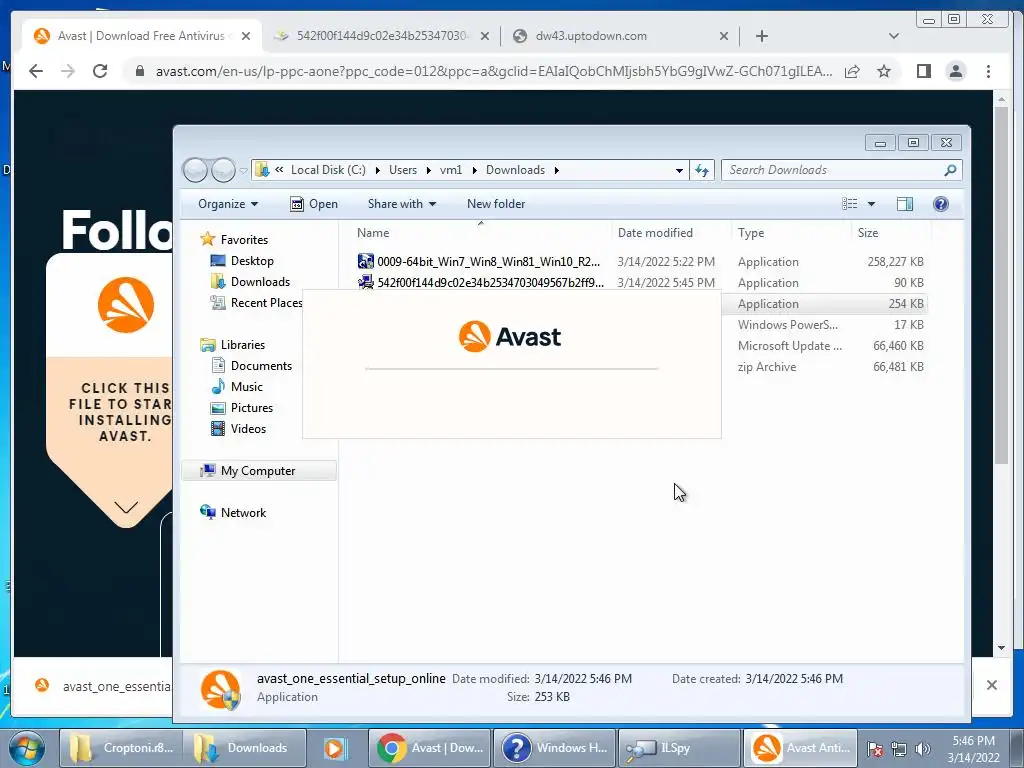Open Chrome side panel
Screen dimensions: 1024x768
[923, 71]
